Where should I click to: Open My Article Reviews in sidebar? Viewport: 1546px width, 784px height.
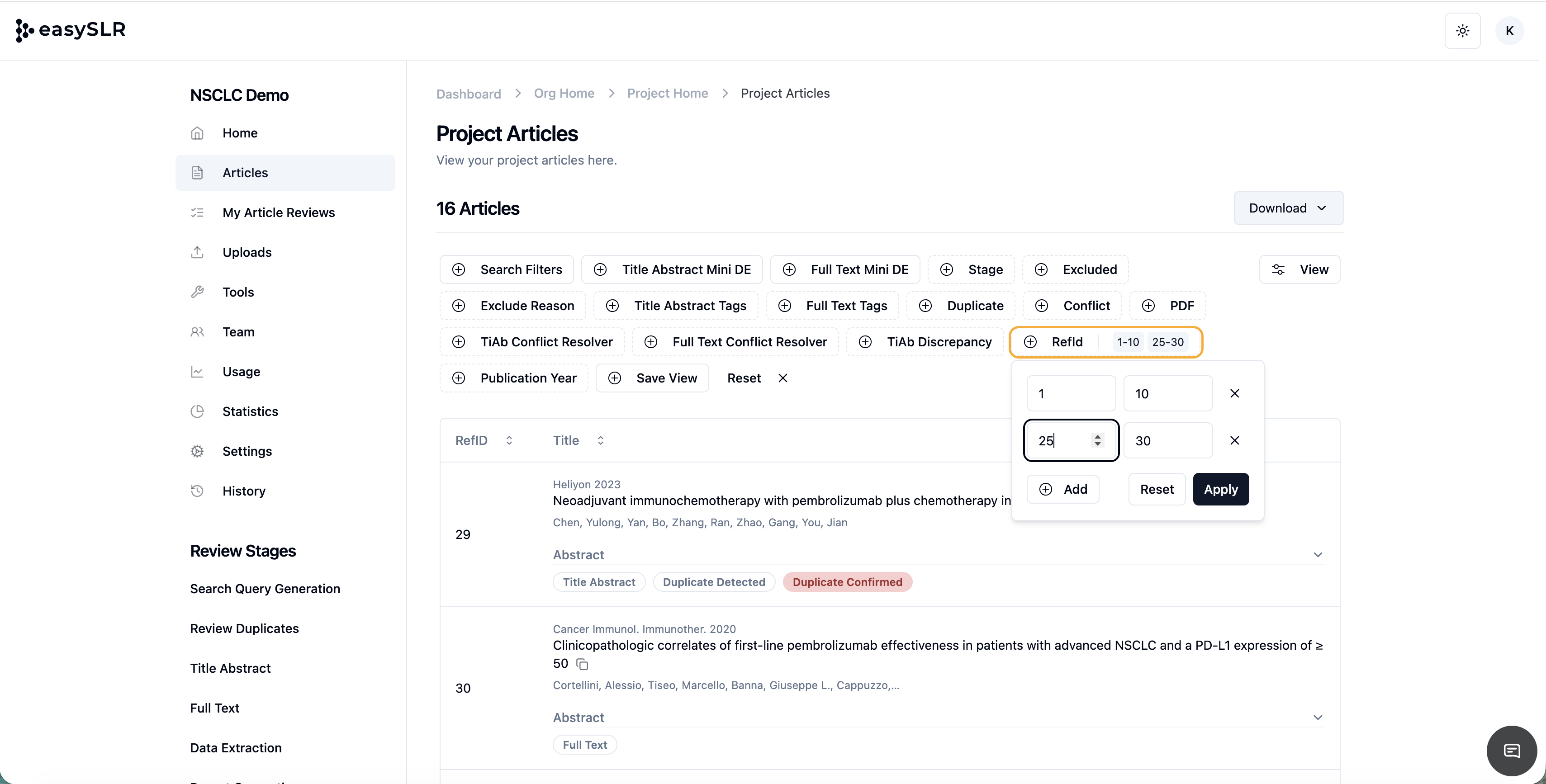279,213
